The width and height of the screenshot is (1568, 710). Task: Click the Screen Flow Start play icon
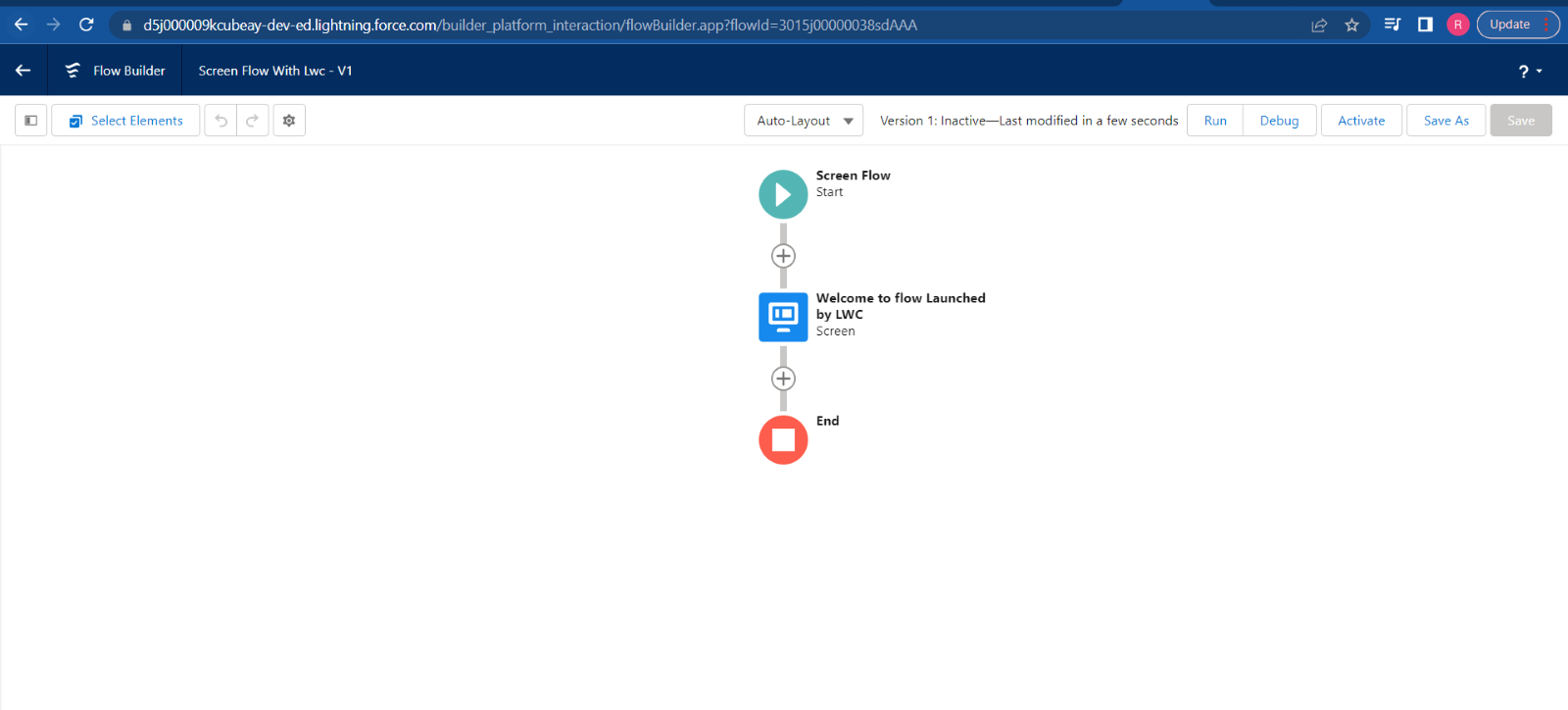tap(783, 194)
